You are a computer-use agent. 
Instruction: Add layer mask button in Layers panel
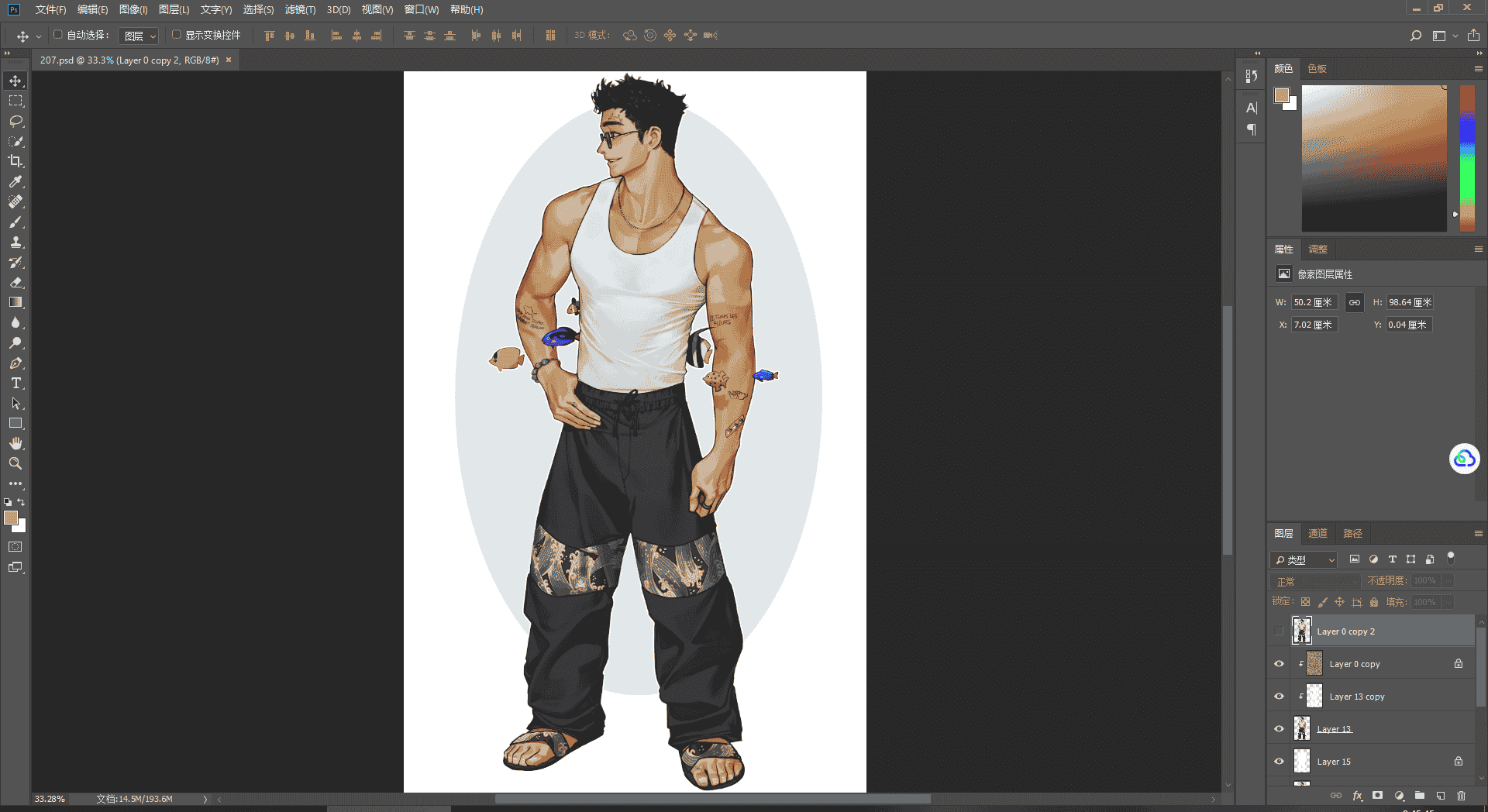click(1377, 796)
